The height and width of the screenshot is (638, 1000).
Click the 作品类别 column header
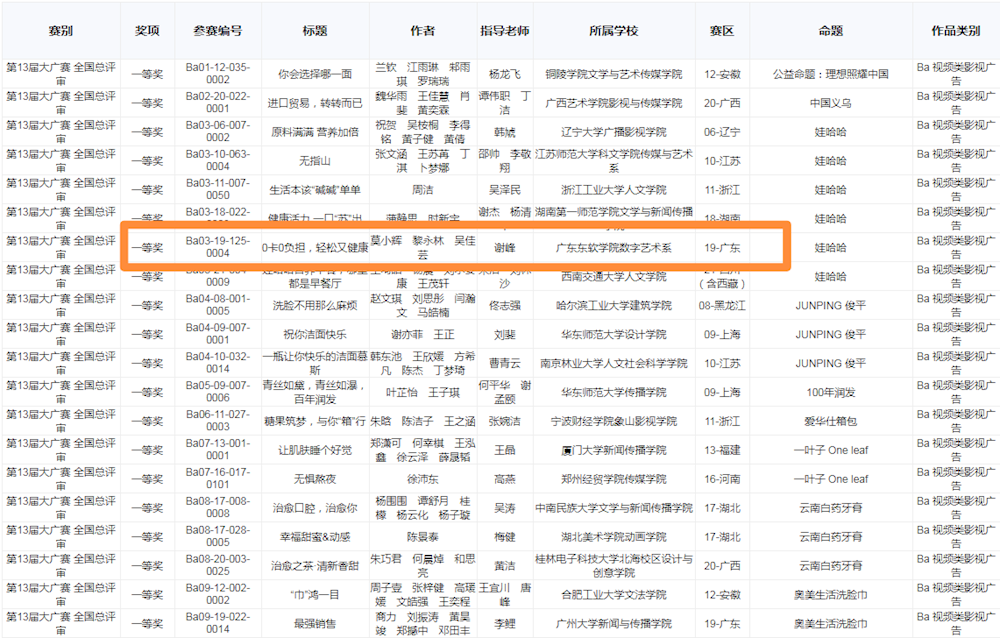tap(955, 31)
